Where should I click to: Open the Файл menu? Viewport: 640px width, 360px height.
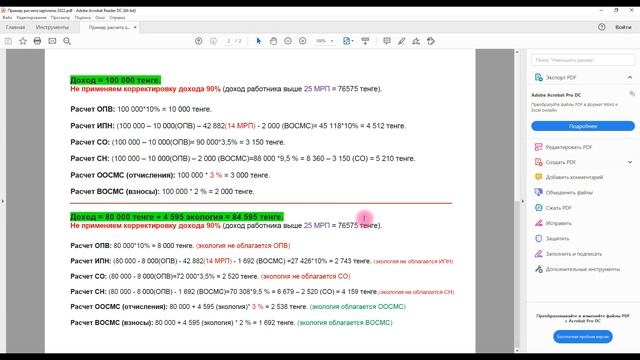point(7,18)
